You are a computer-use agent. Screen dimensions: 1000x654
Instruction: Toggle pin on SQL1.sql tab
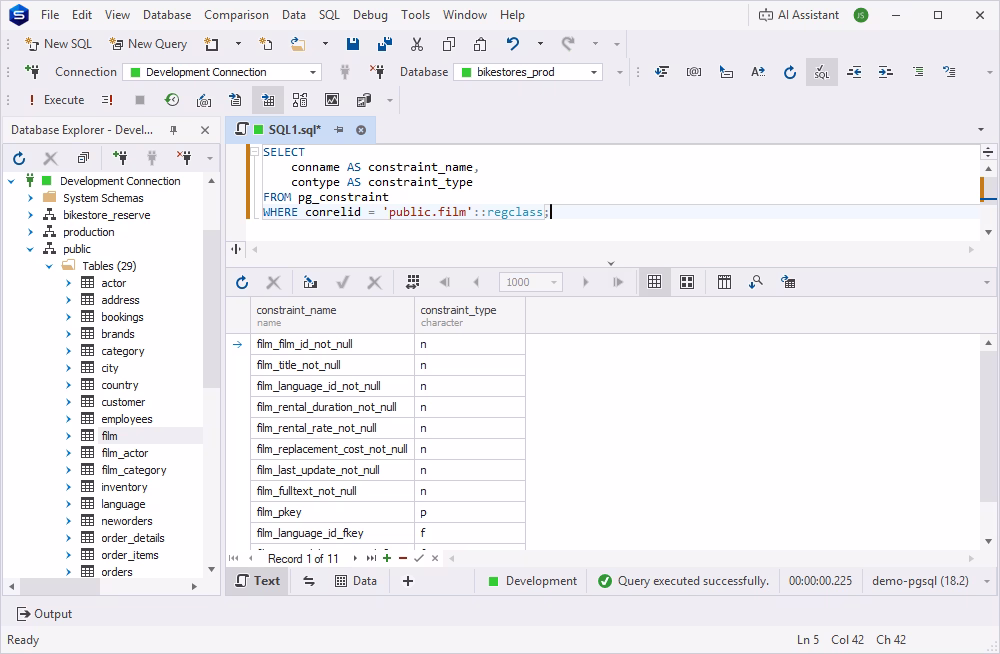click(x=339, y=130)
